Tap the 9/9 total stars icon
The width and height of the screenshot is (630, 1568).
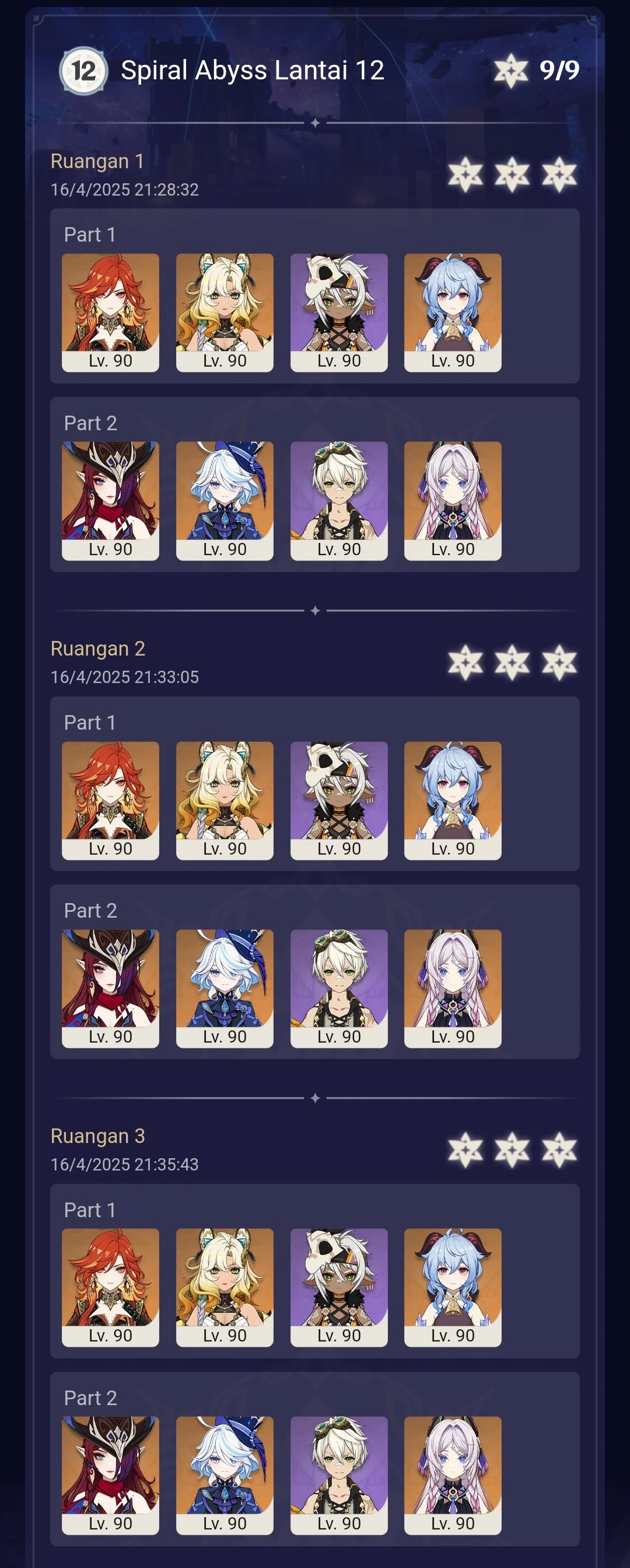point(511,71)
